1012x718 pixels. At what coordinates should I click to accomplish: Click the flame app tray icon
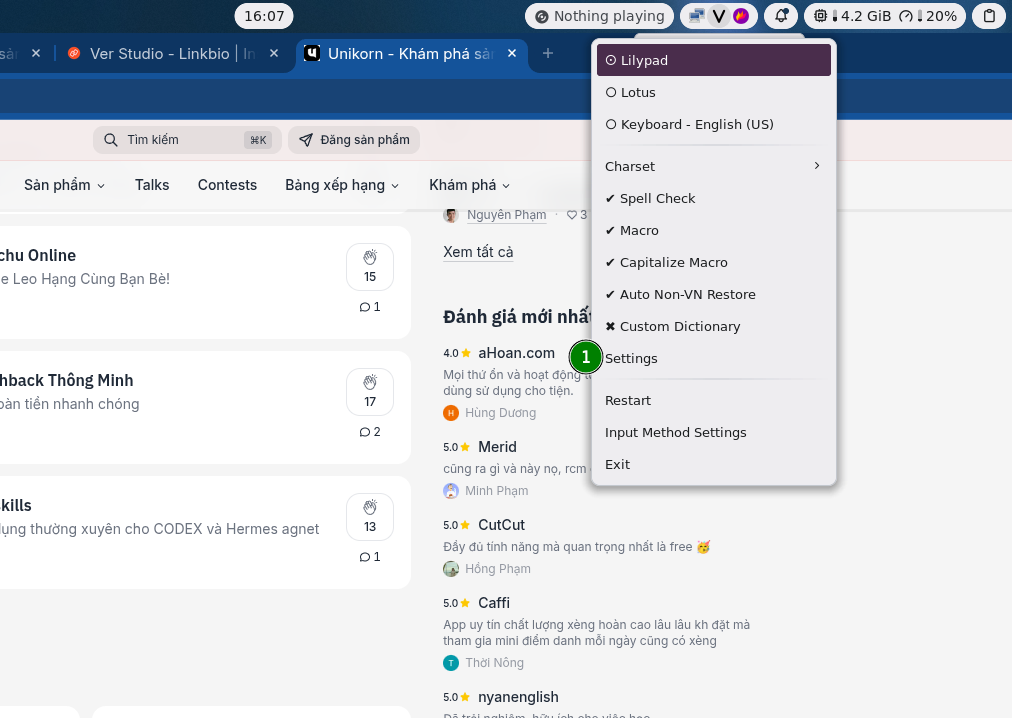(741, 16)
